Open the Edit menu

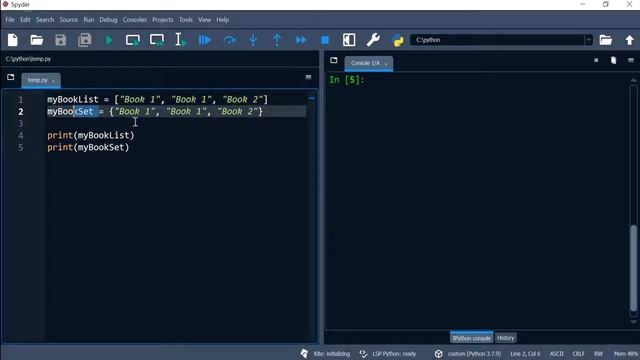click(25, 20)
